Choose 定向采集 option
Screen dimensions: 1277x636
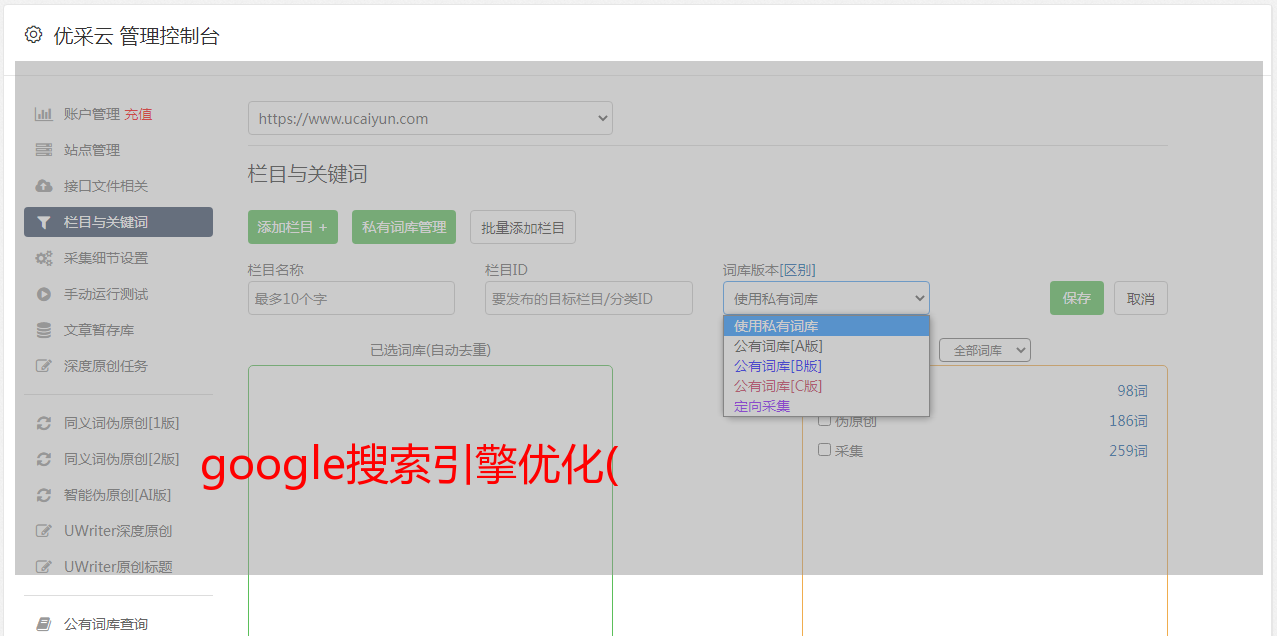point(826,406)
